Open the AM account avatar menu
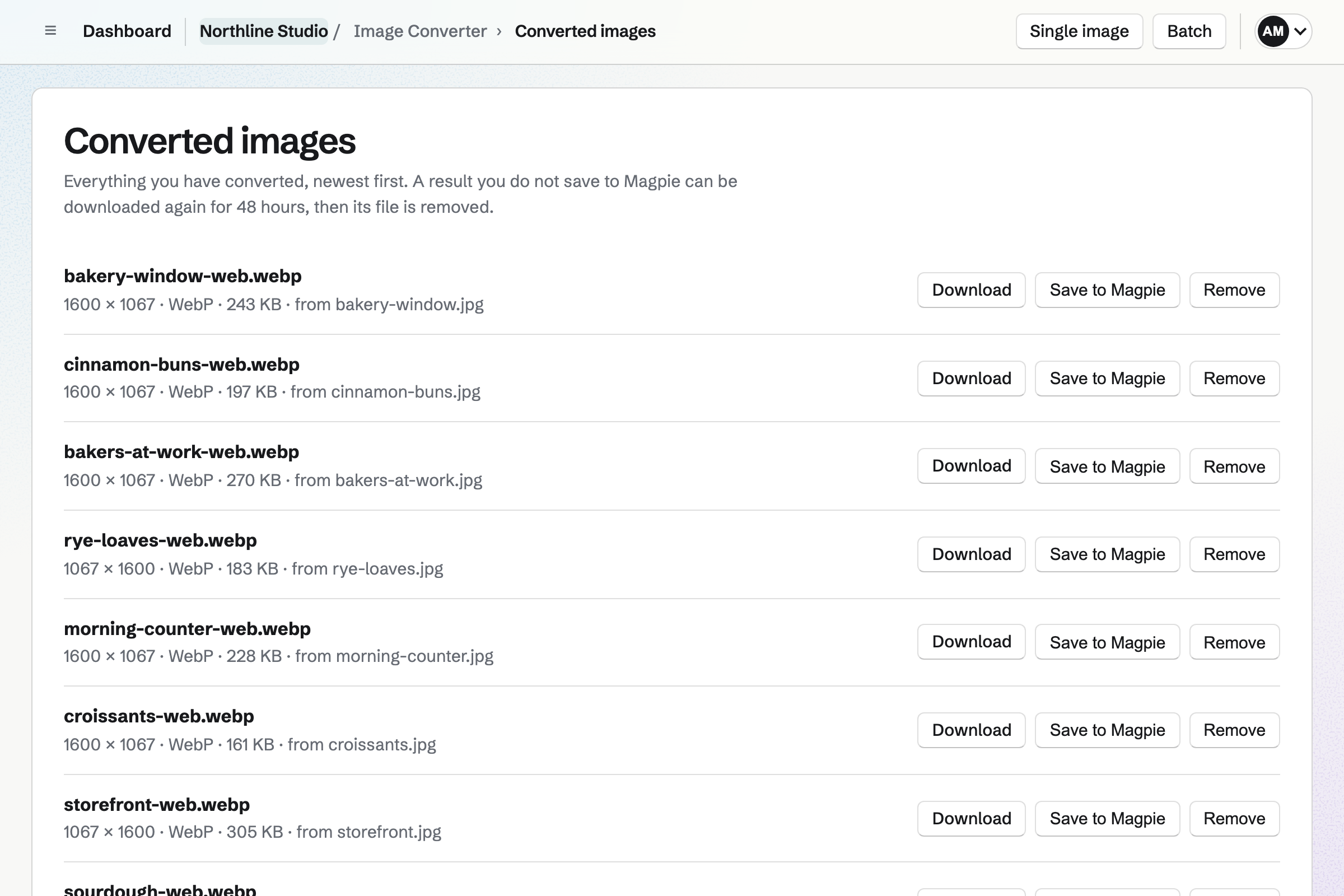 click(1283, 31)
